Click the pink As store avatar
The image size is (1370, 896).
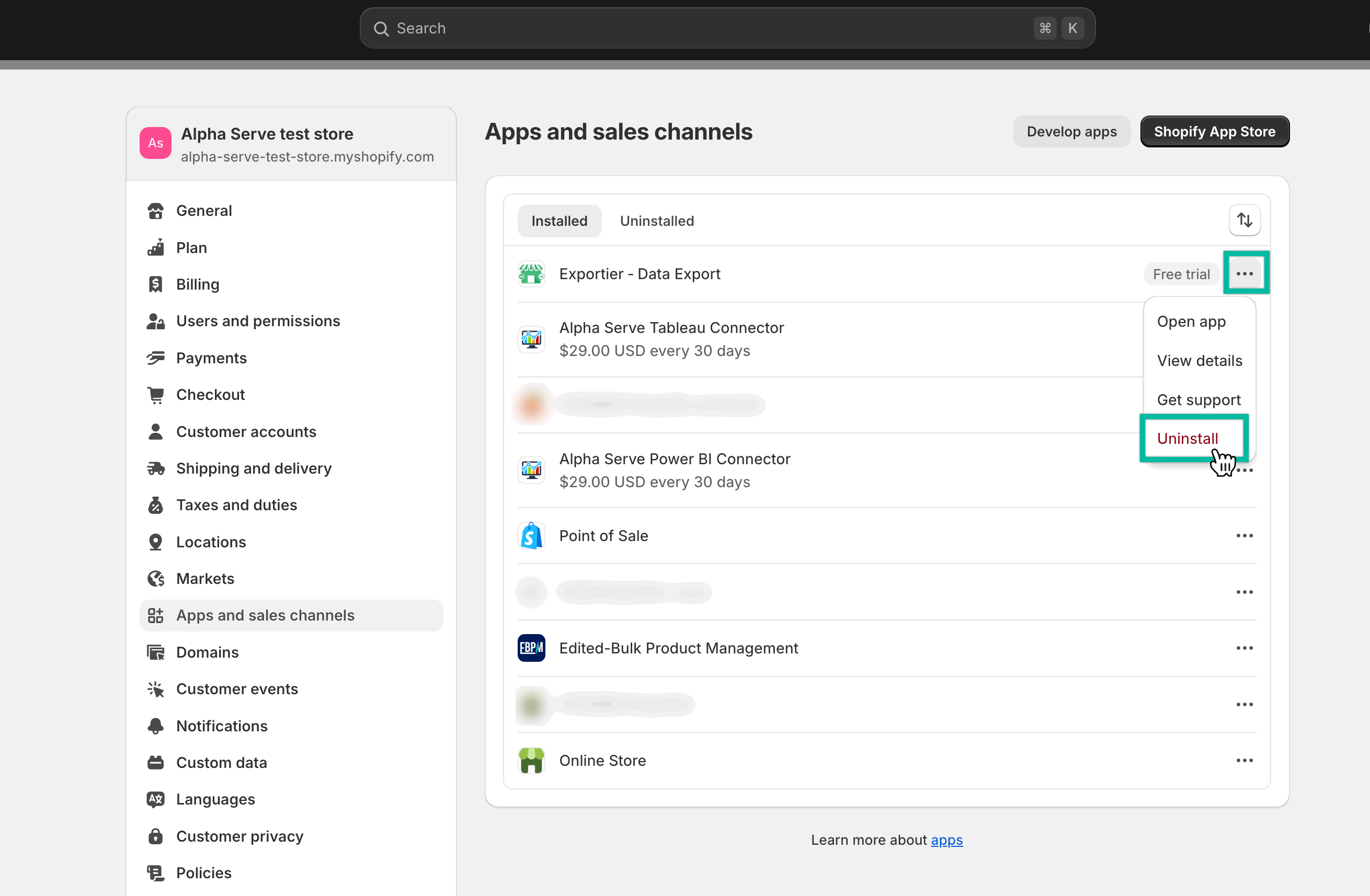[155, 143]
